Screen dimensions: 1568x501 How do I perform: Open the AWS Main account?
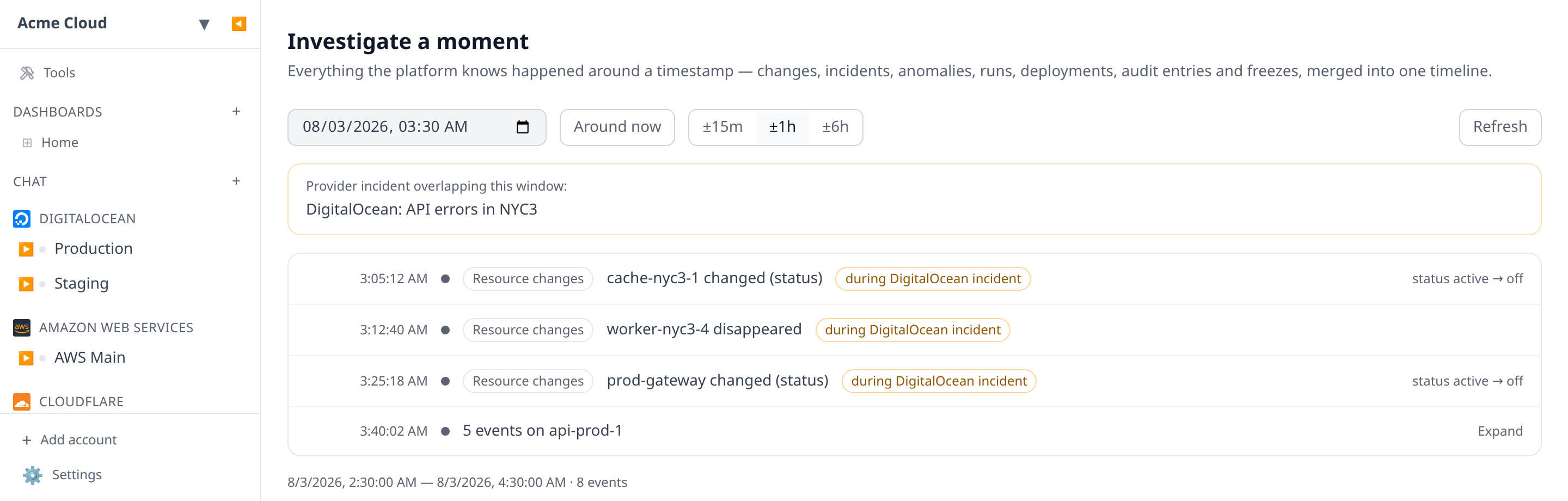[x=89, y=357]
